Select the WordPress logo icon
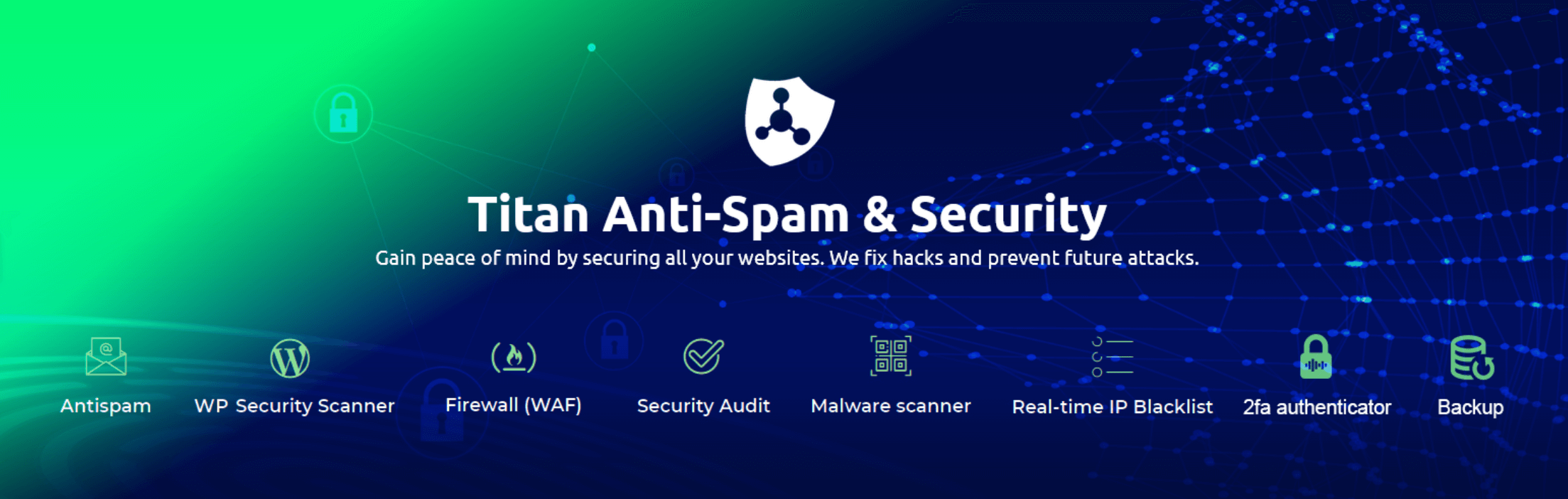Viewport: 1568px width, 499px height. [x=290, y=358]
